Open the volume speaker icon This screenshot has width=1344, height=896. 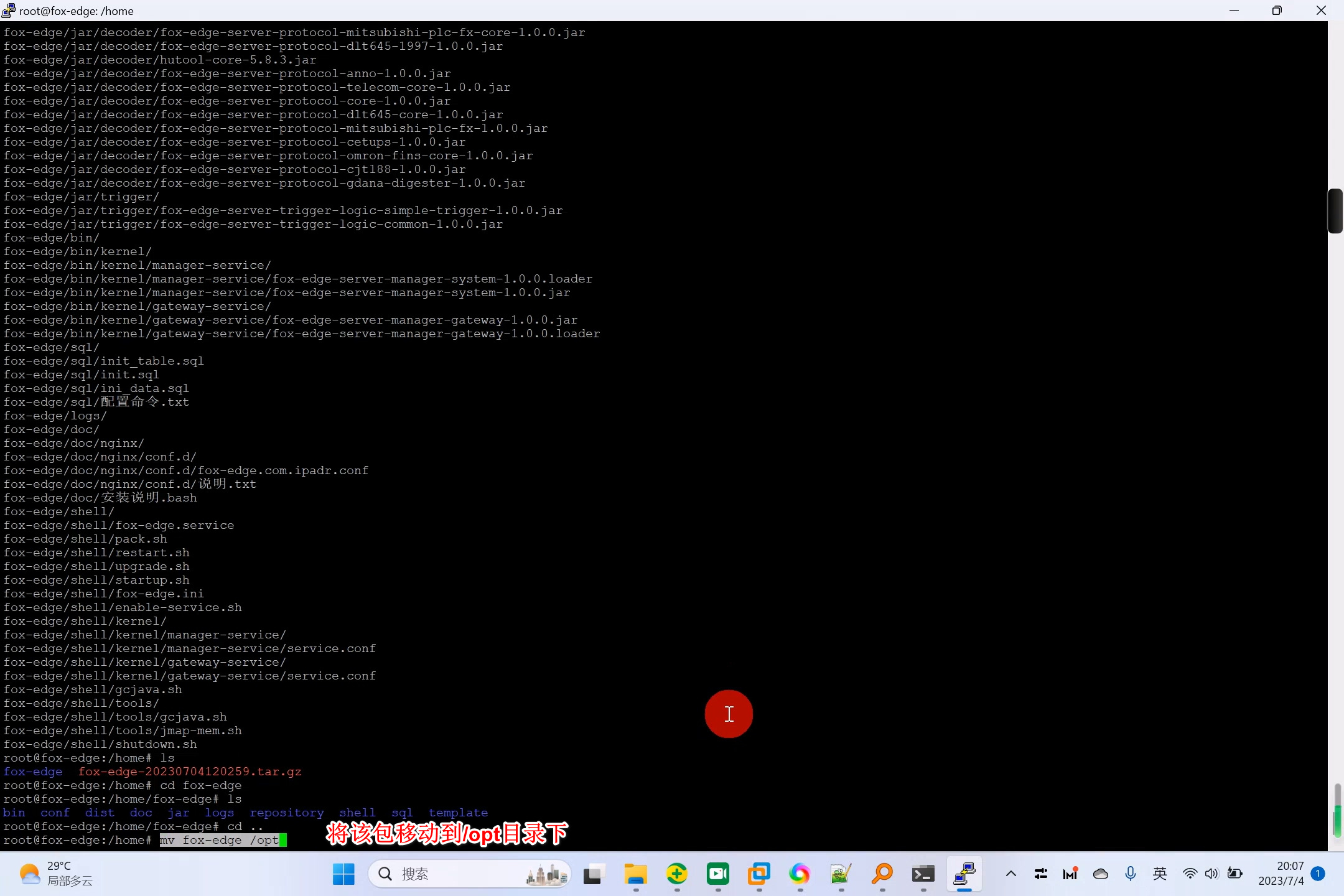(1211, 874)
